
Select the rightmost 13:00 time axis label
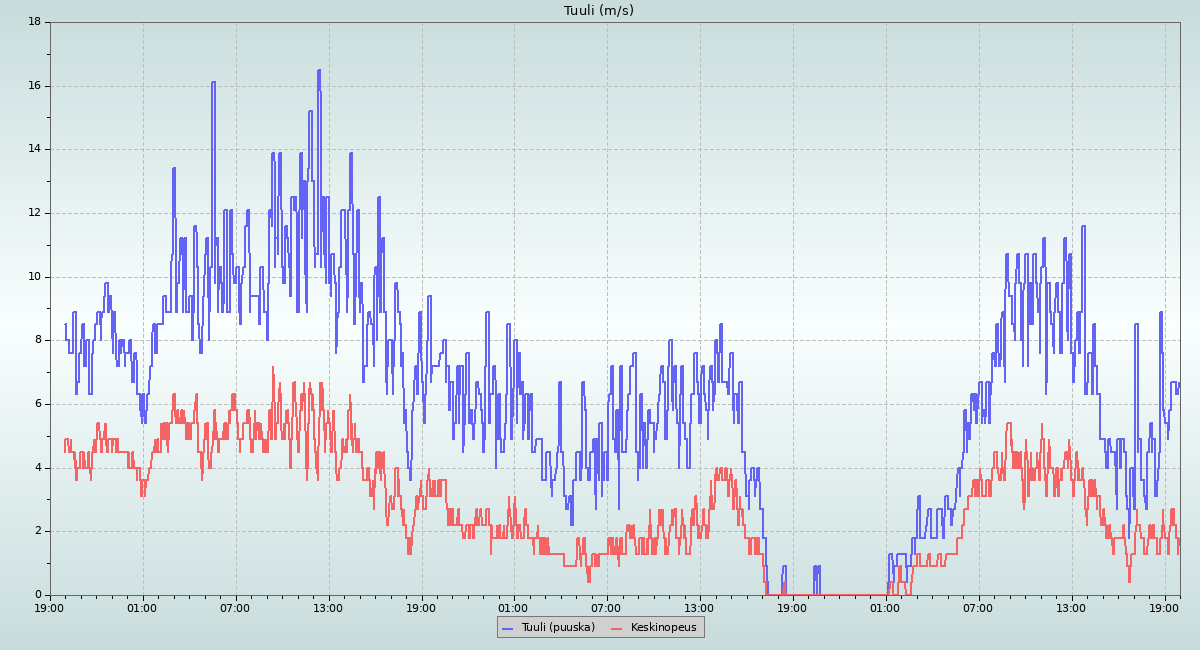(1072, 607)
